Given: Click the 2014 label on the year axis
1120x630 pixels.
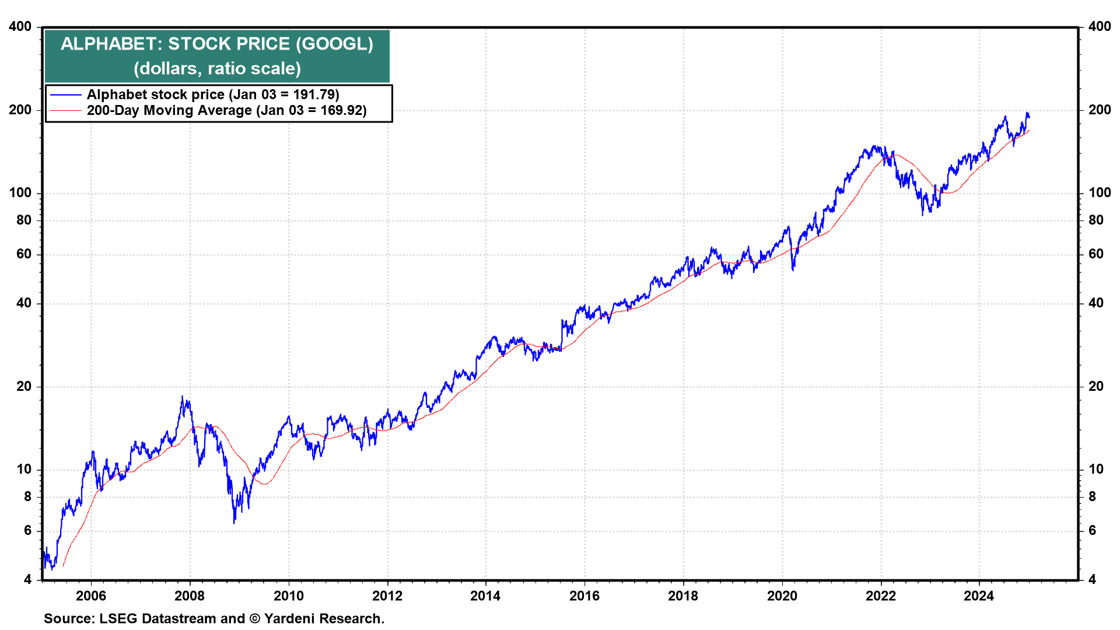Looking at the screenshot, I should pyautogui.click(x=486, y=596).
